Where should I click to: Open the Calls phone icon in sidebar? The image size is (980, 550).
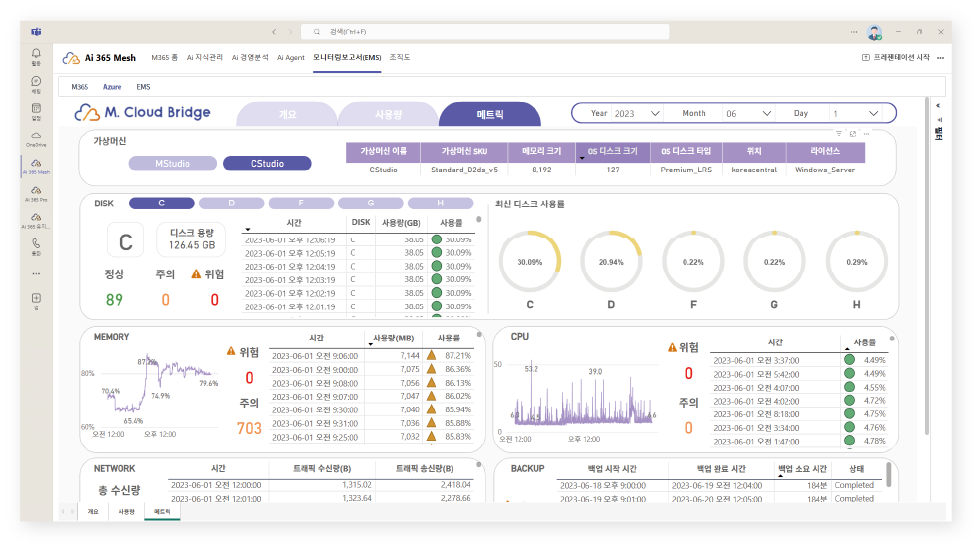pos(36,243)
